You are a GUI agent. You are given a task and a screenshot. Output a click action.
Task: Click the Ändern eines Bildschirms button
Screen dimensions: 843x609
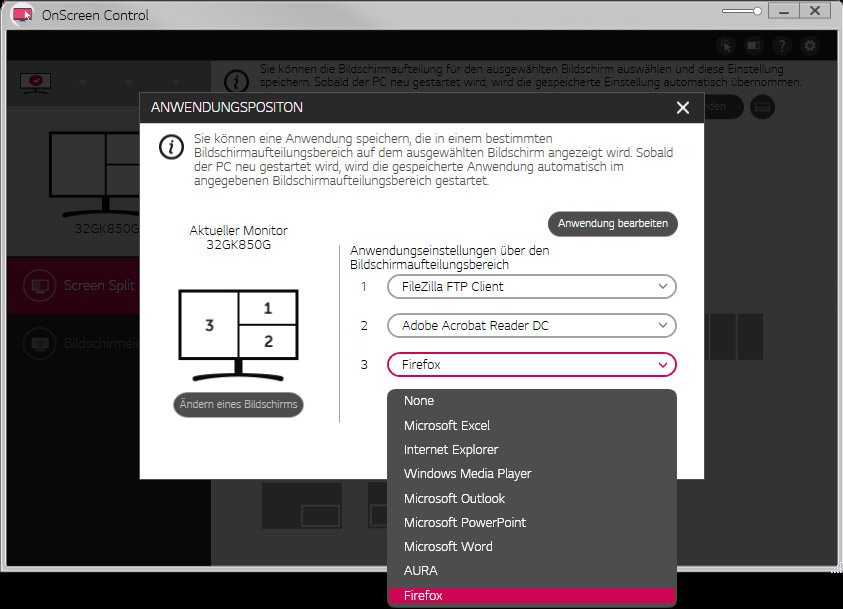pyautogui.click(x=238, y=405)
